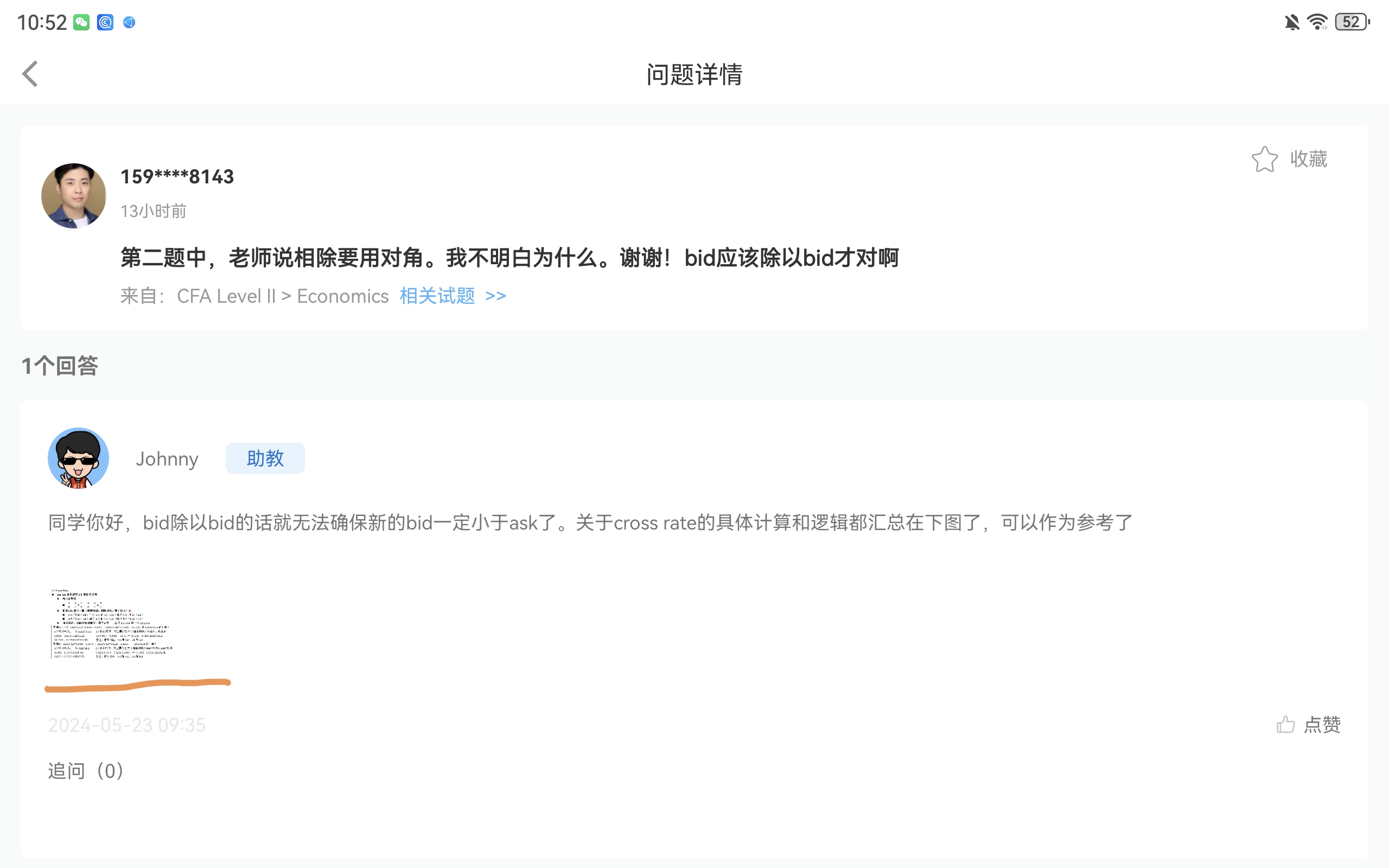This screenshot has width=1389, height=868.
Task: Tap the 问题详情 page title
Action: pos(694,75)
